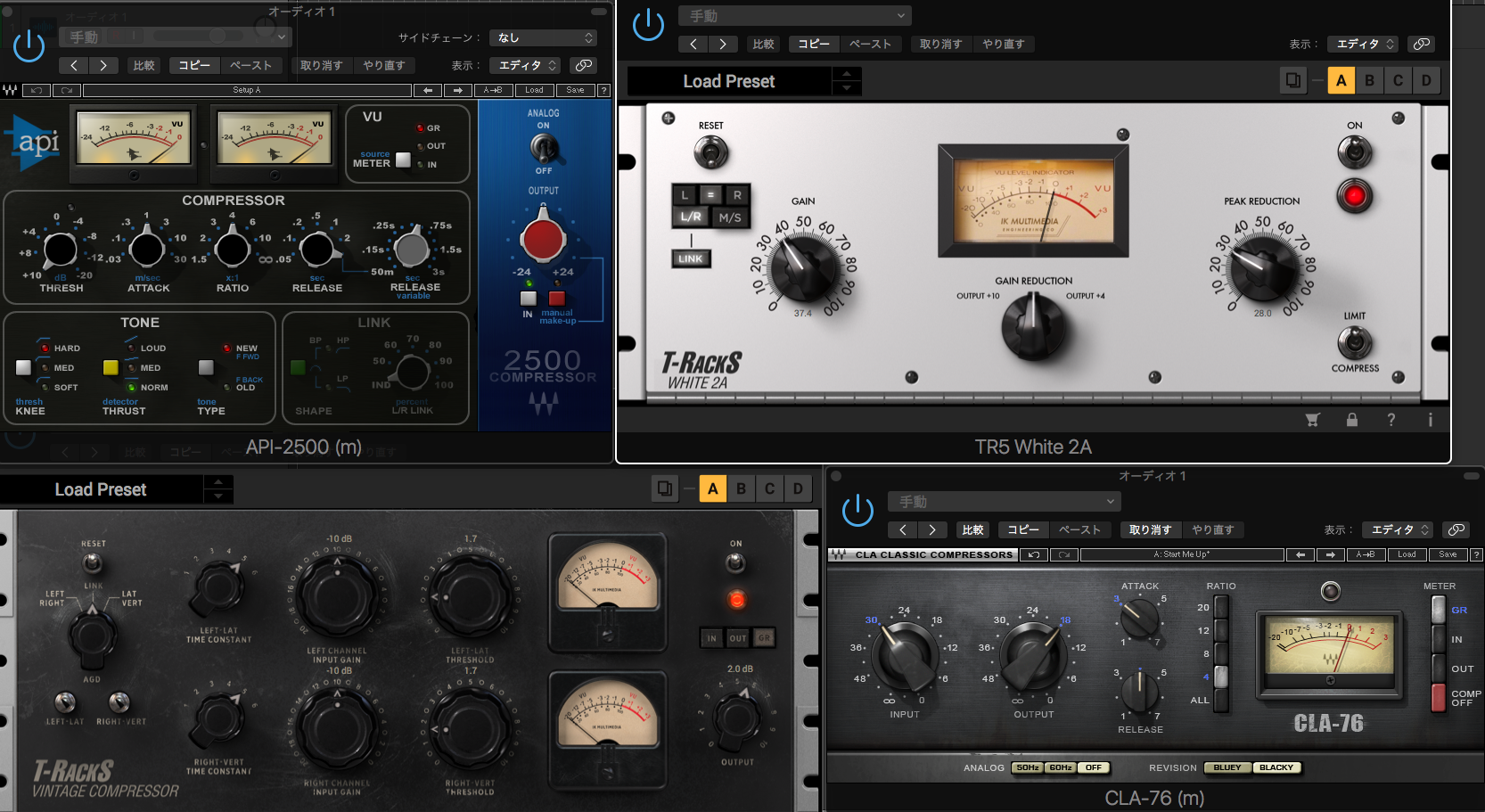
Task: Open White 2A 手動 preset dropdown
Action: click(x=794, y=16)
